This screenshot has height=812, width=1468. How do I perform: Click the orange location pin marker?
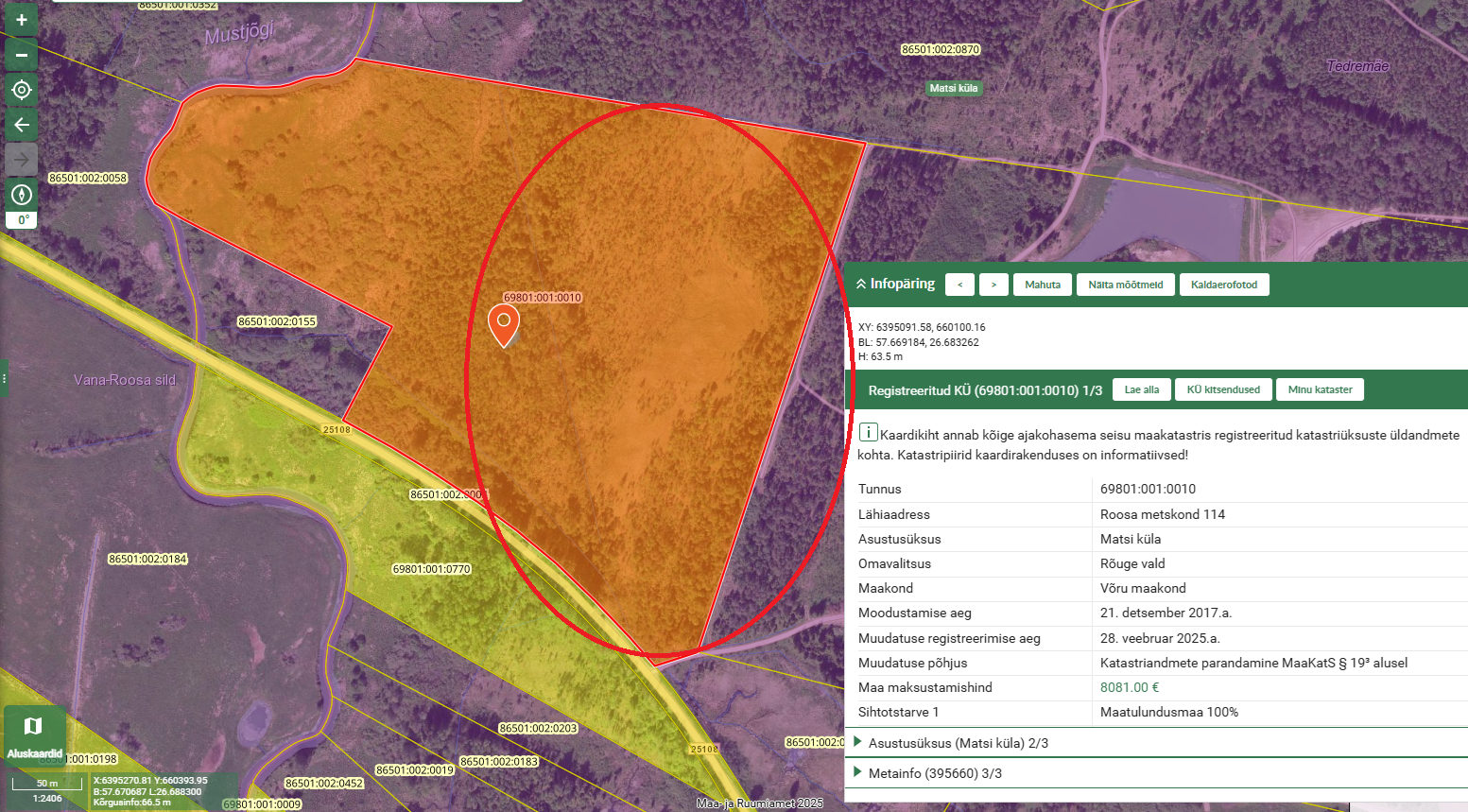tap(504, 323)
